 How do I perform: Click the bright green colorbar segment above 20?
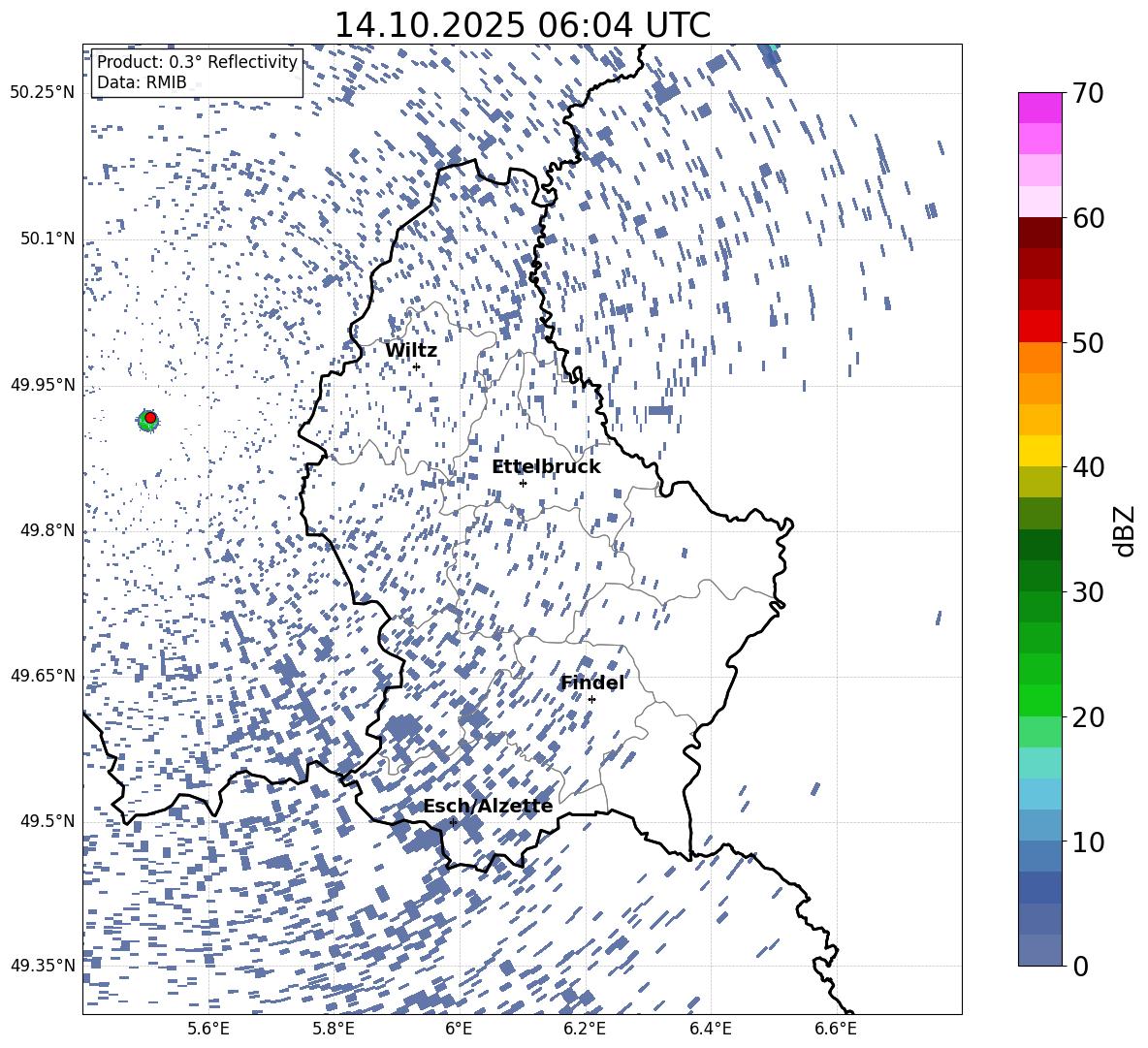tap(1039, 700)
